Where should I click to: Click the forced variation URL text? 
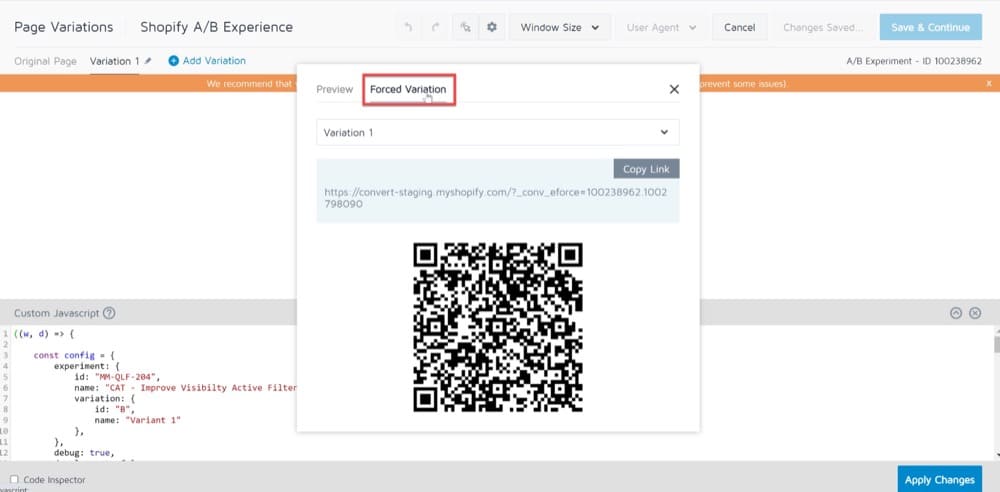(496, 198)
